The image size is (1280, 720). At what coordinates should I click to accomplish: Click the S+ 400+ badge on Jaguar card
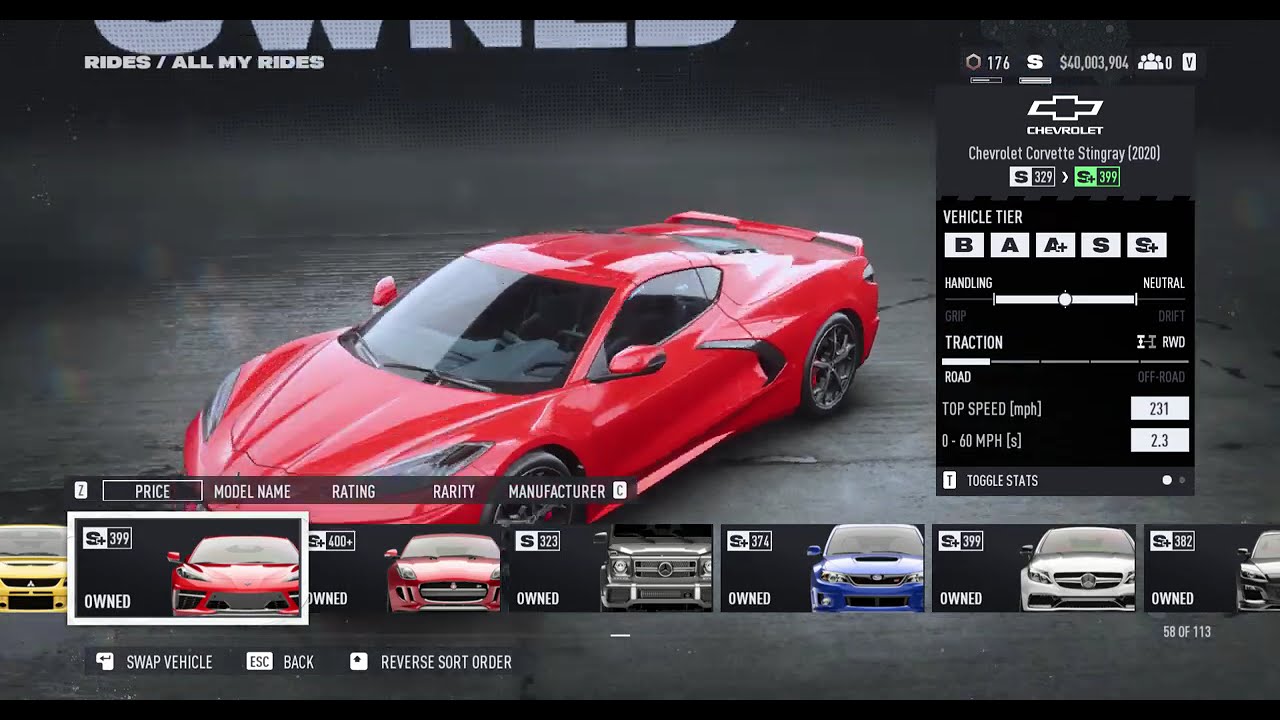pos(331,541)
